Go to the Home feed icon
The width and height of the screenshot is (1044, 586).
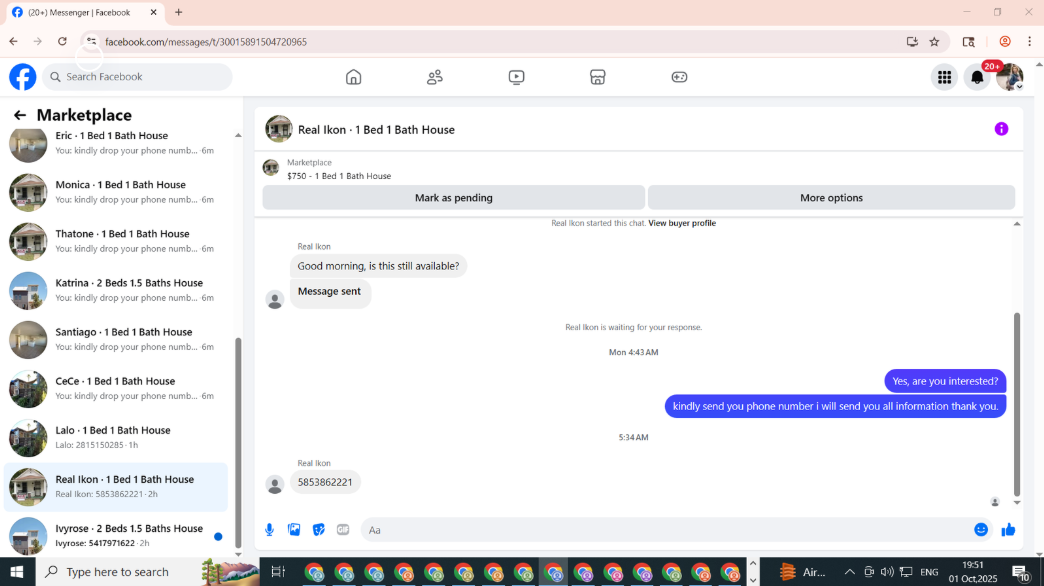coord(354,77)
